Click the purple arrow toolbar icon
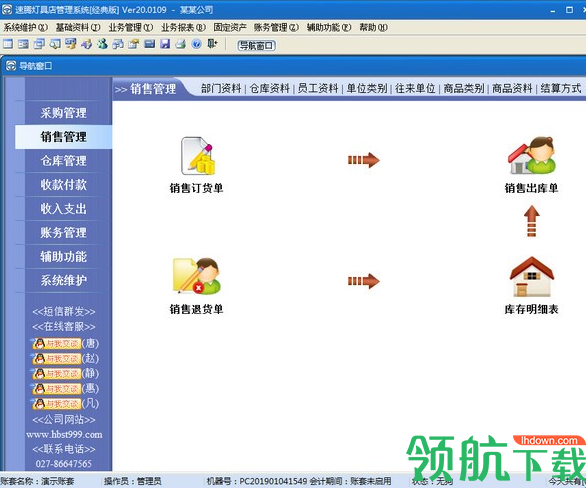 pyautogui.click(x=86, y=44)
